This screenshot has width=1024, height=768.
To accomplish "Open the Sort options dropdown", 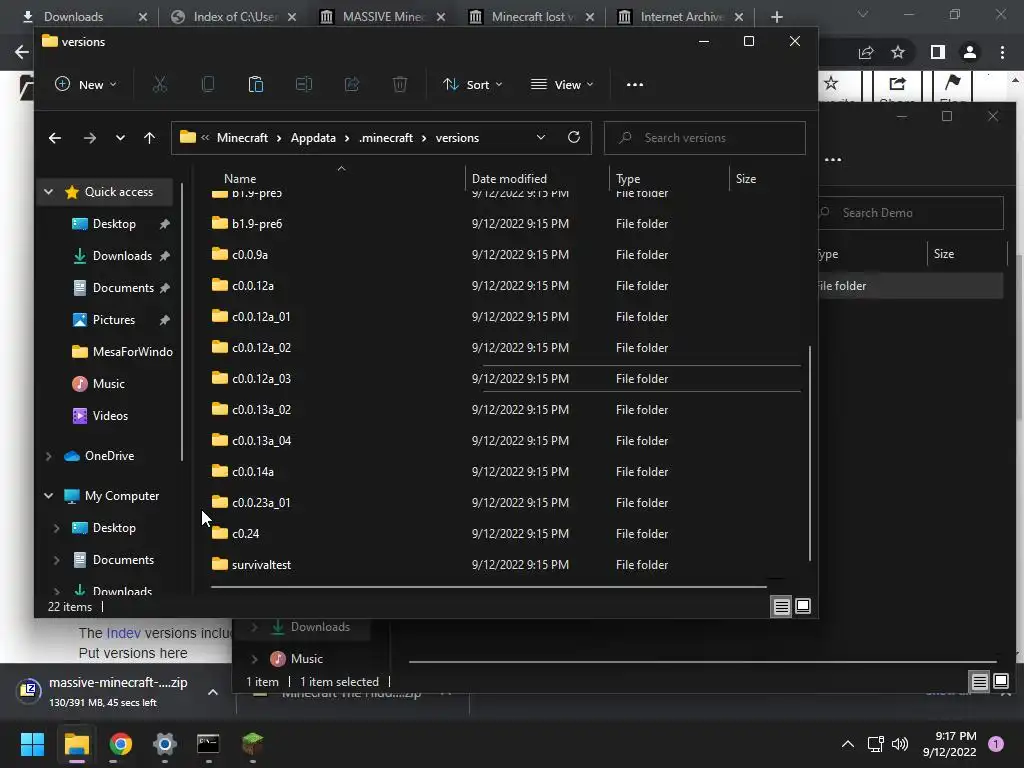I will [473, 84].
